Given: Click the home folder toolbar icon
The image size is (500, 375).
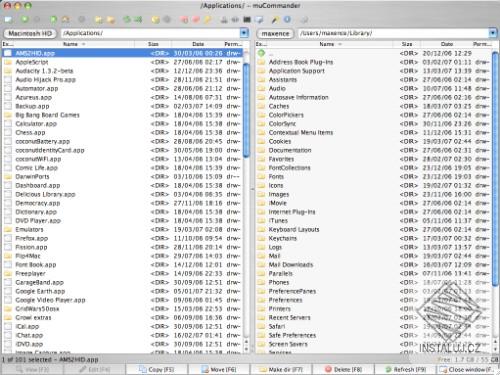Looking at the screenshot, I should point(66,20).
